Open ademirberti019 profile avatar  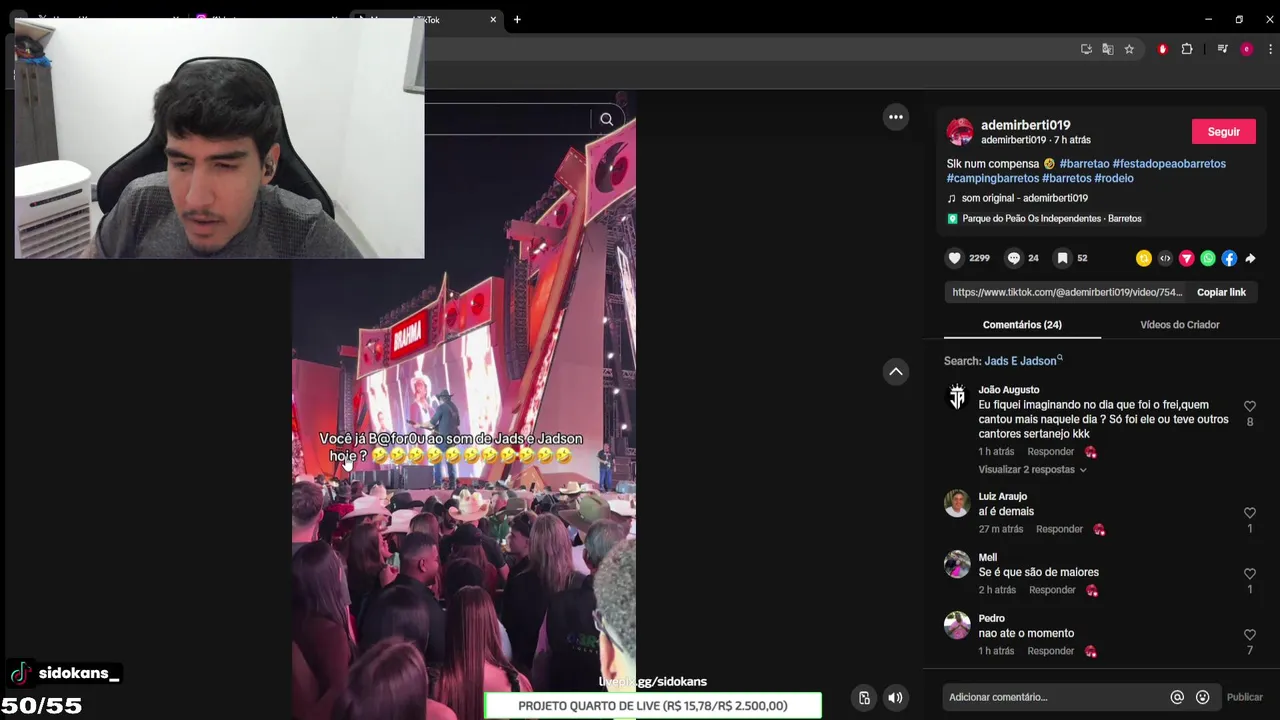pyautogui.click(x=960, y=132)
